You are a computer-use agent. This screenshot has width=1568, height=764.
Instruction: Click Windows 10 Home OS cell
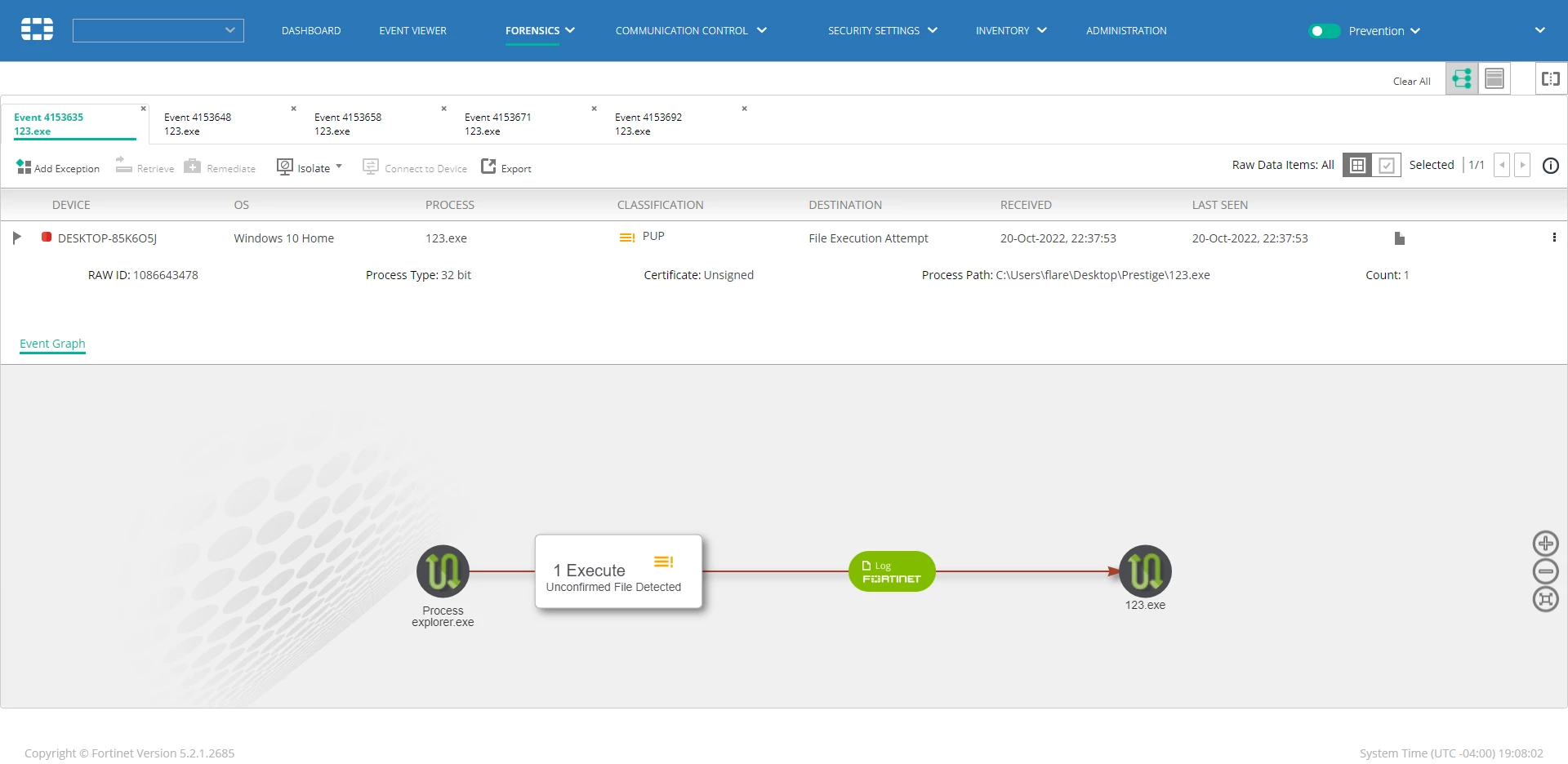point(283,238)
